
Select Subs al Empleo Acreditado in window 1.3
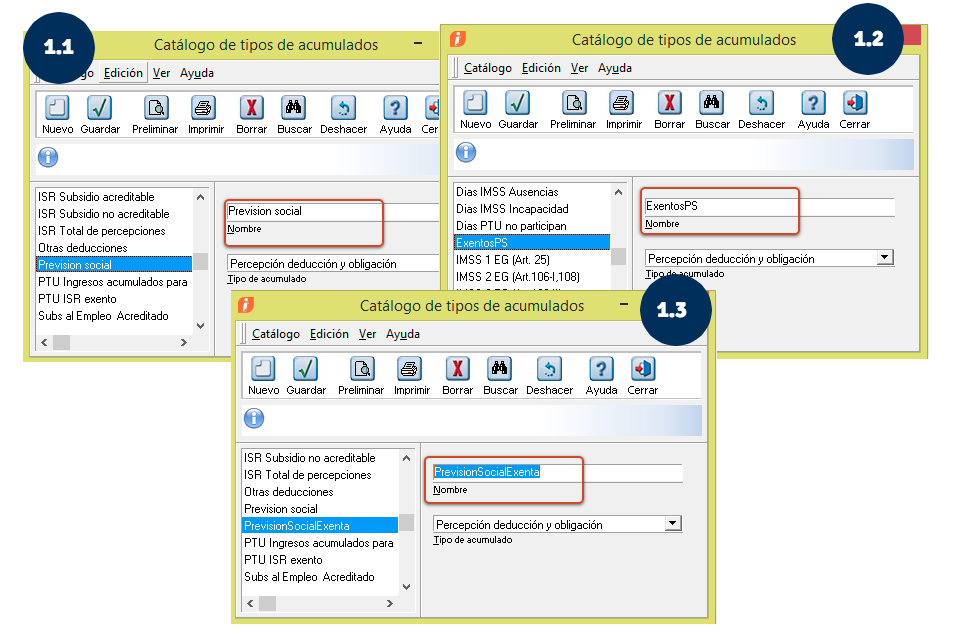pos(320,577)
